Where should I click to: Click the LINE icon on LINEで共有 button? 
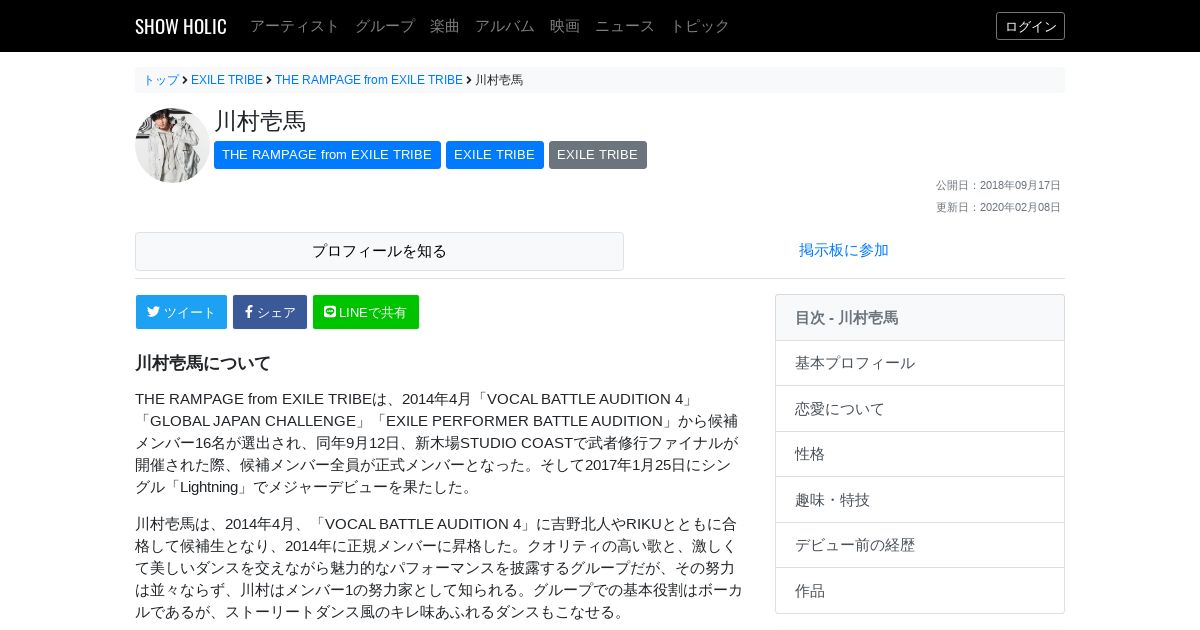coord(330,312)
